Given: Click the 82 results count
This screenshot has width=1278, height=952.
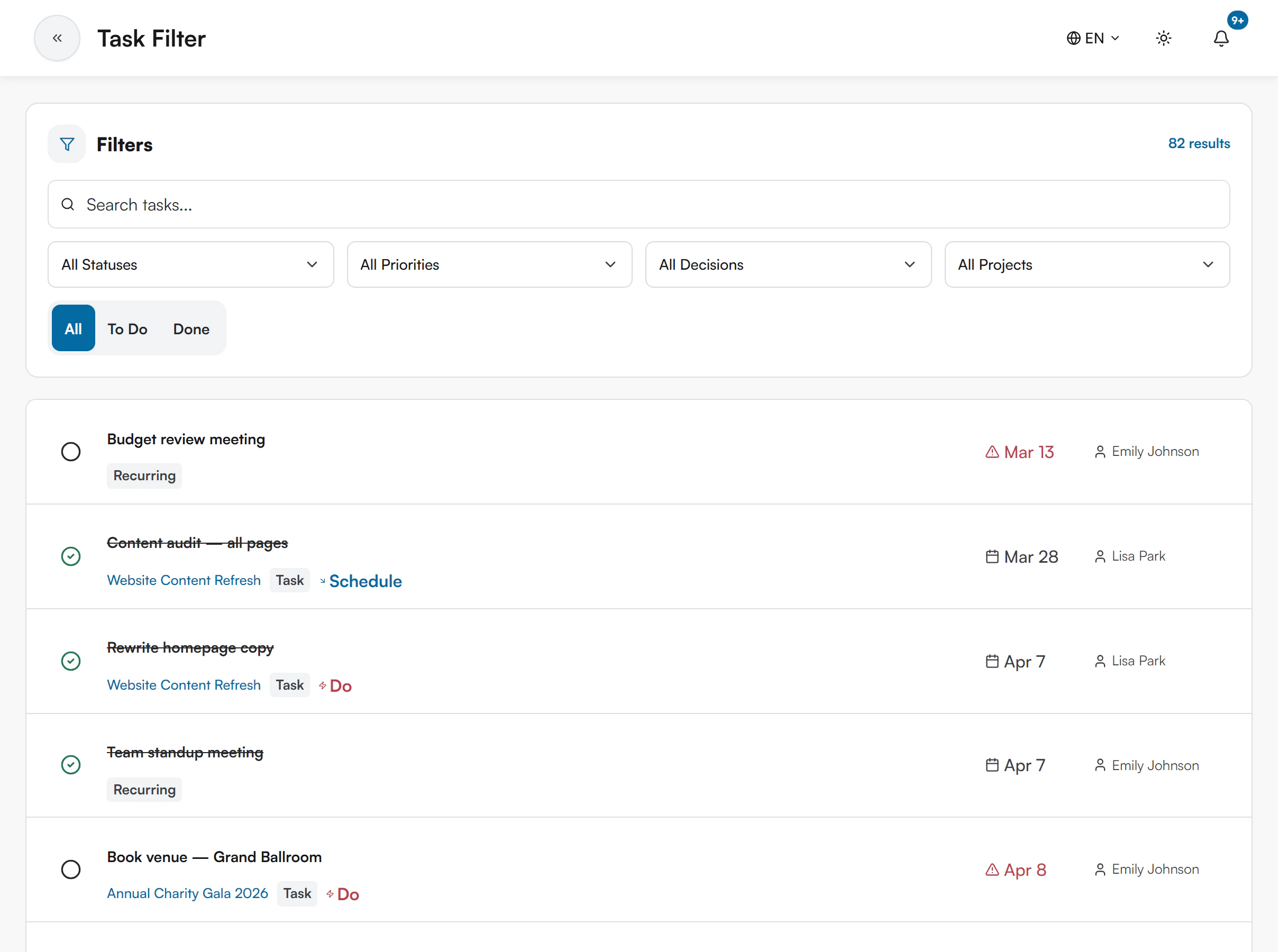Looking at the screenshot, I should pyautogui.click(x=1199, y=143).
